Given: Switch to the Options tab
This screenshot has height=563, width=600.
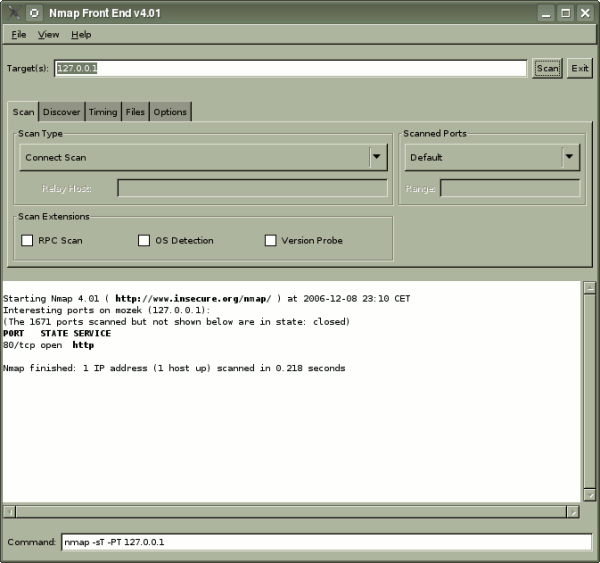Looking at the screenshot, I should click(x=170, y=112).
